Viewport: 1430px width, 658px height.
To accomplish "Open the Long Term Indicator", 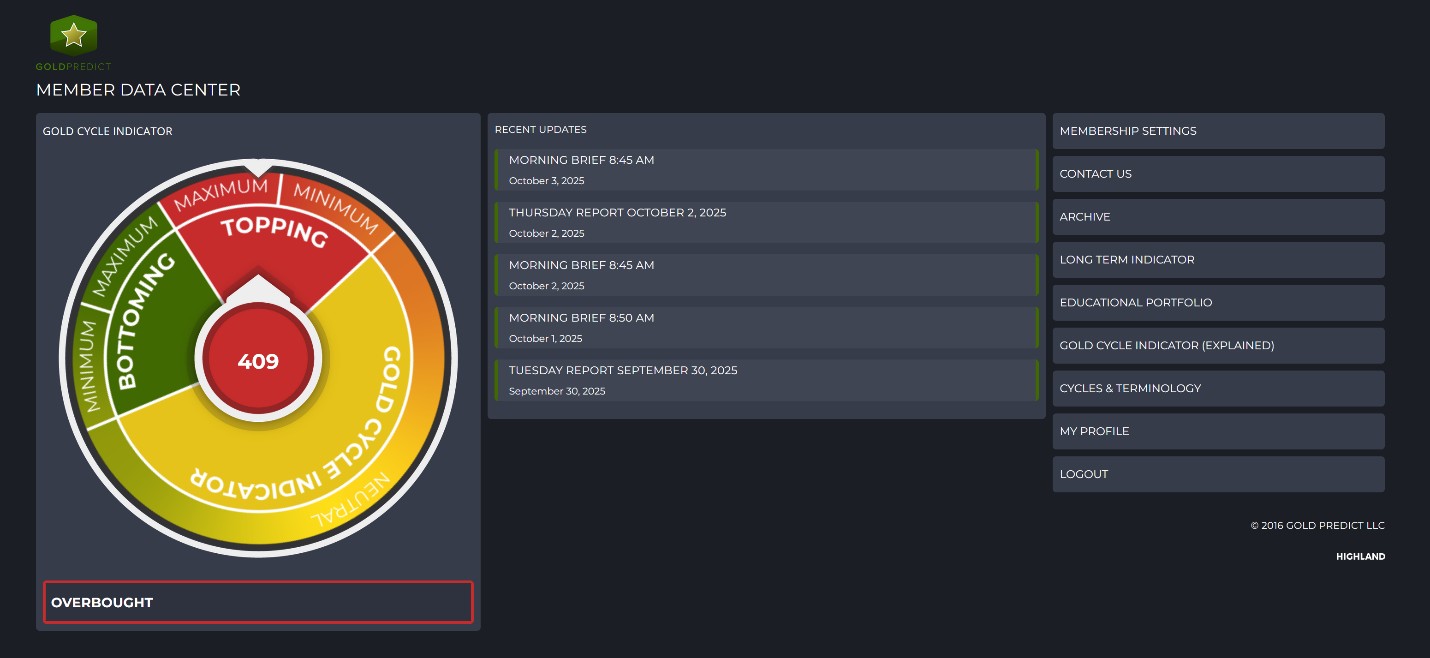I will [1218, 260].
